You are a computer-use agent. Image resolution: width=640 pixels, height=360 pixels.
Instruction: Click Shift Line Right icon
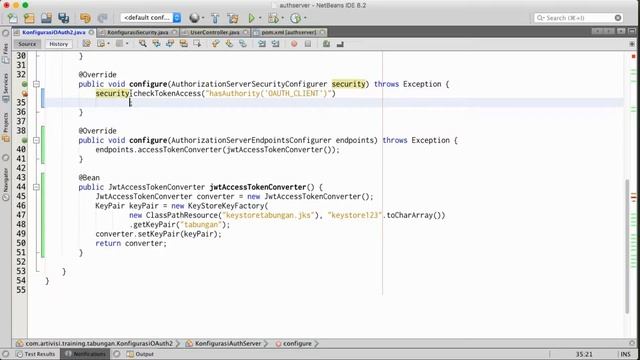pyautogui.click(x=276, y=44)
